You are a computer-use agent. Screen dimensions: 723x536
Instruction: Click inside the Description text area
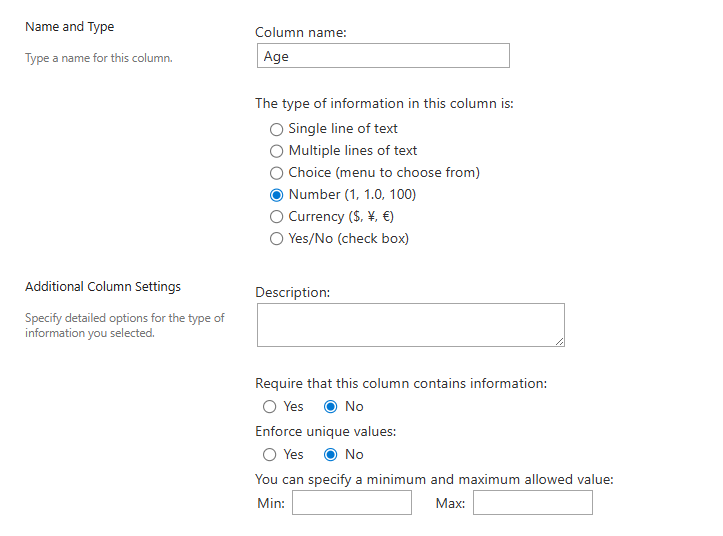point(411,325)
